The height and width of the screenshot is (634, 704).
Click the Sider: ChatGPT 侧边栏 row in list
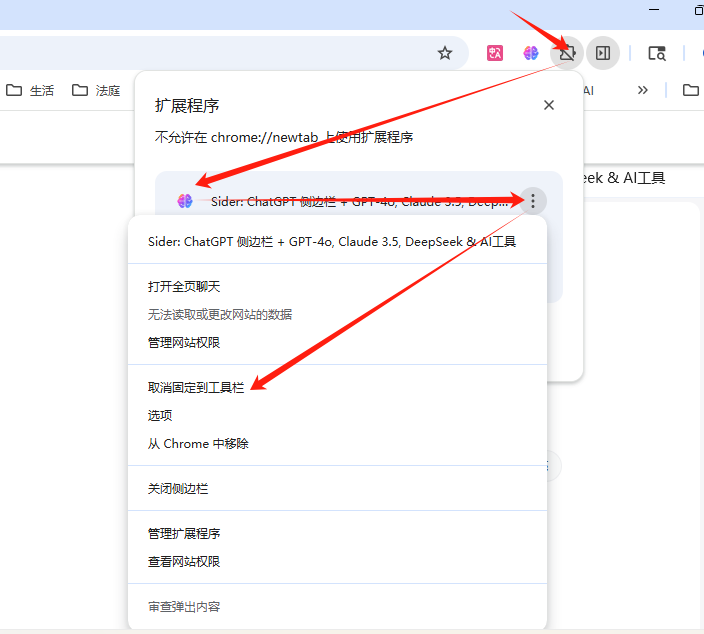click(x=358, y=201)
